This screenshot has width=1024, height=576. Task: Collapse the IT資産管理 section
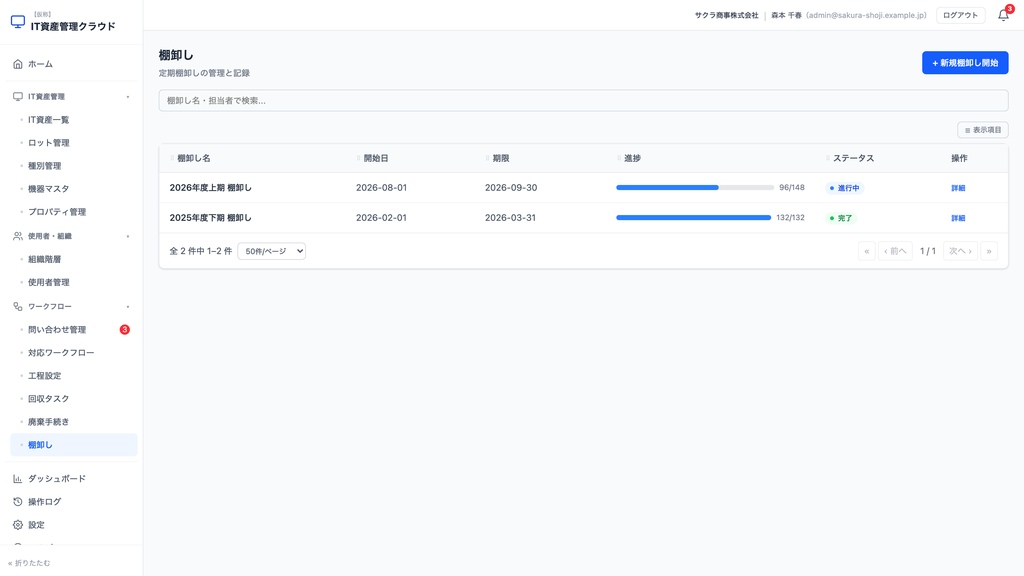[128, 97]
